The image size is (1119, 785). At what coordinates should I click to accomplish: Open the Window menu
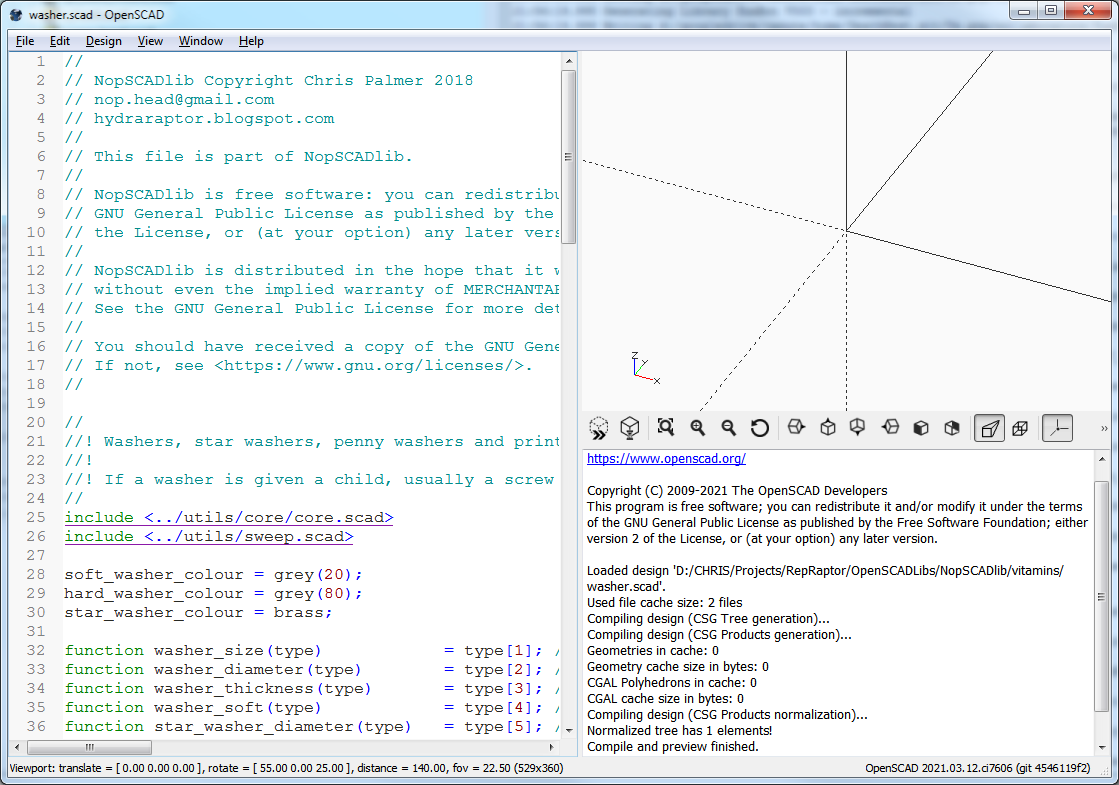[200, 41]
